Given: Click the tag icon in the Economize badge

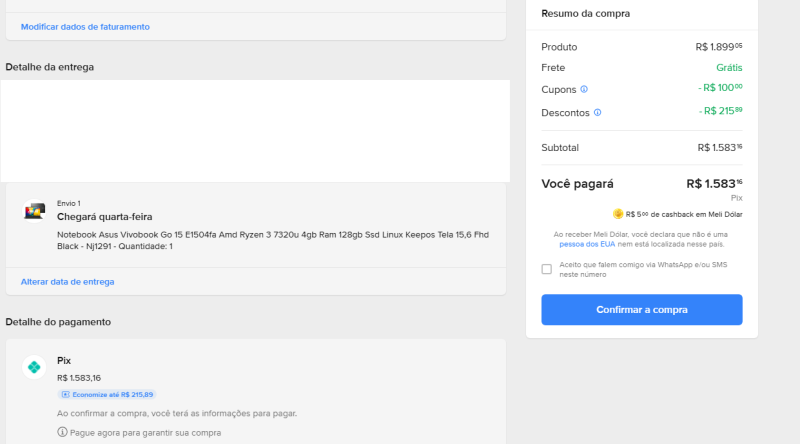Looking at the screenshot, I should pyautogui.click(x=65, y=395).
